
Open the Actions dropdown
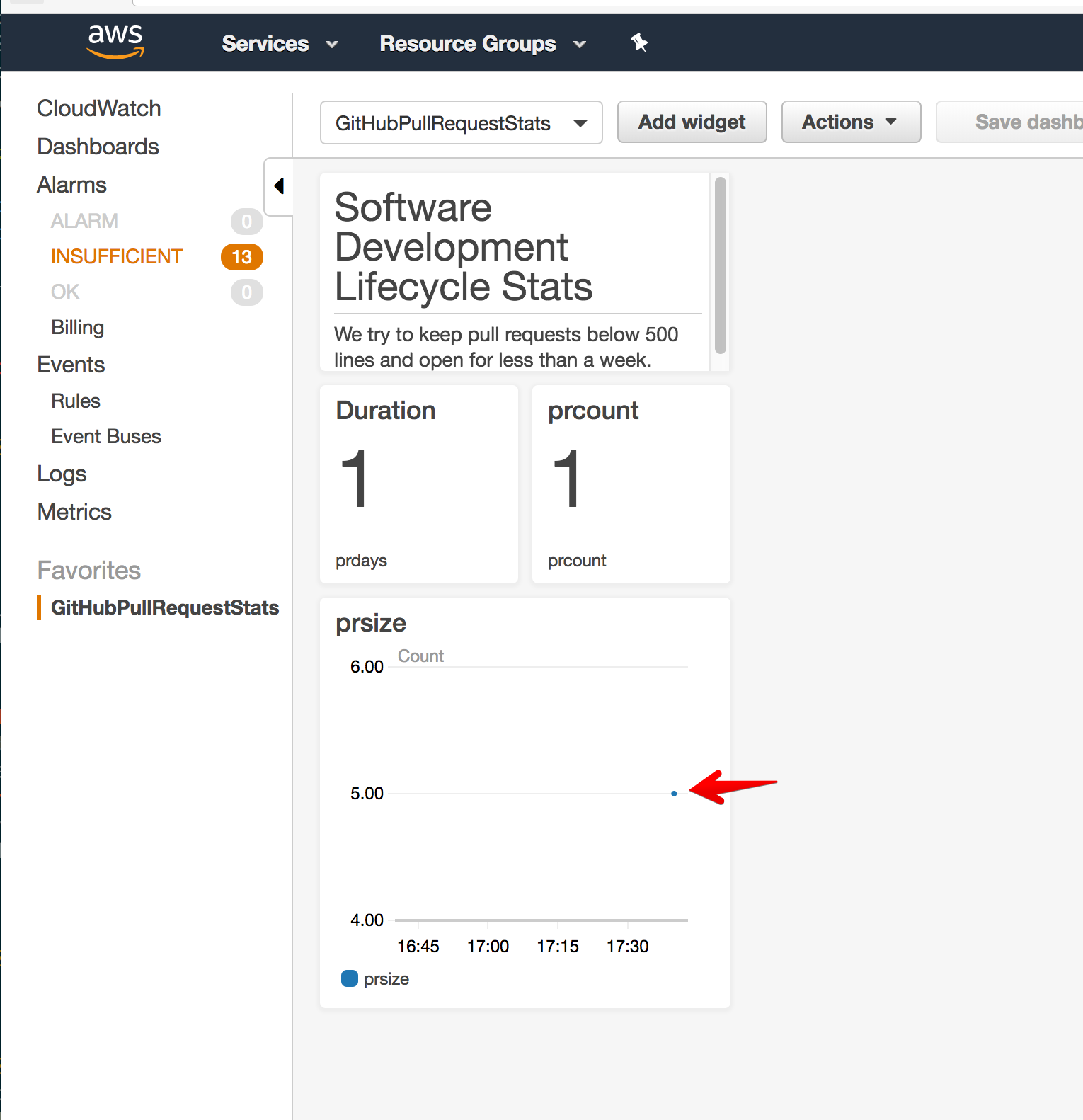851,122
